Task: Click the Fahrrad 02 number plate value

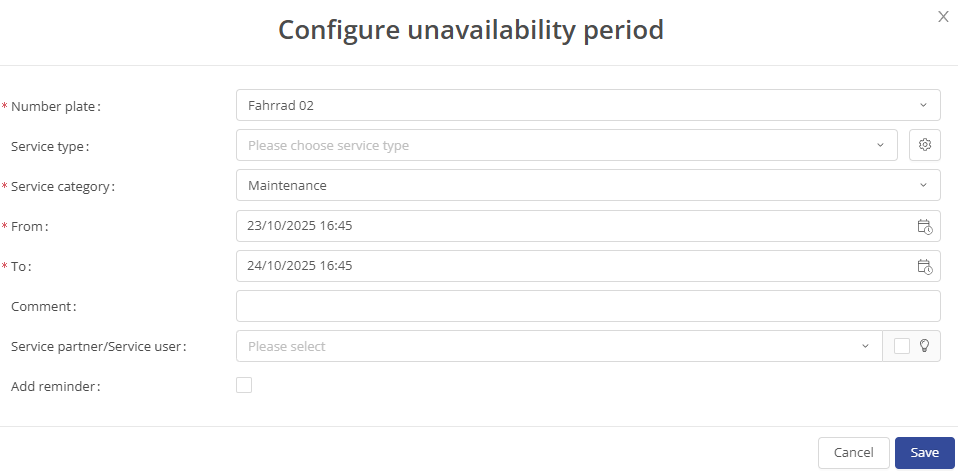Action: [282, 105]
